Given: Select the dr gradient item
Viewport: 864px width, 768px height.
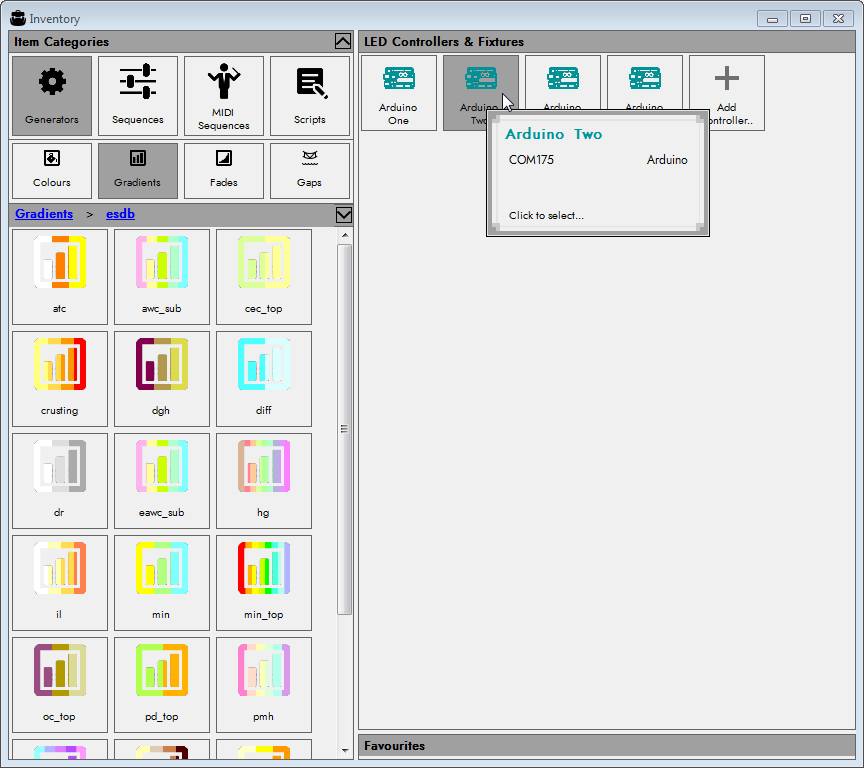Looking at the screenshot, I should 60,480.
